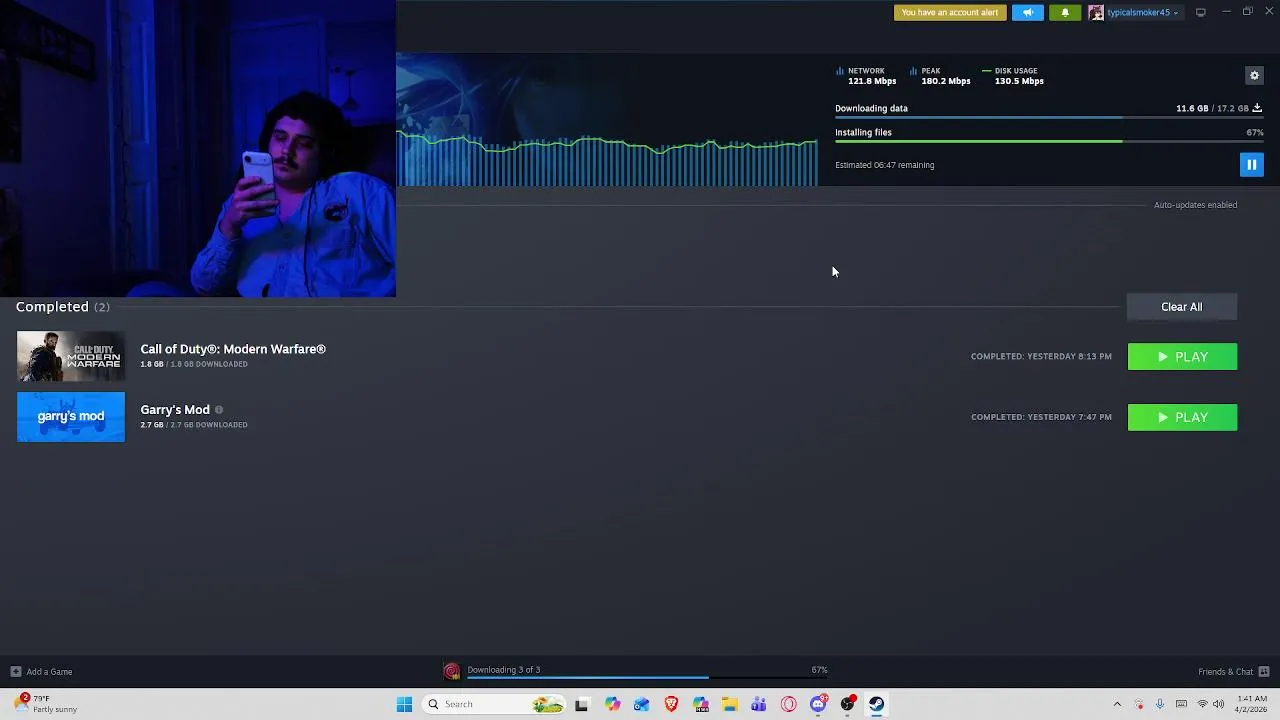Click Add a Game plus icon
The image size is (1280, 720).
coord(15,672)
